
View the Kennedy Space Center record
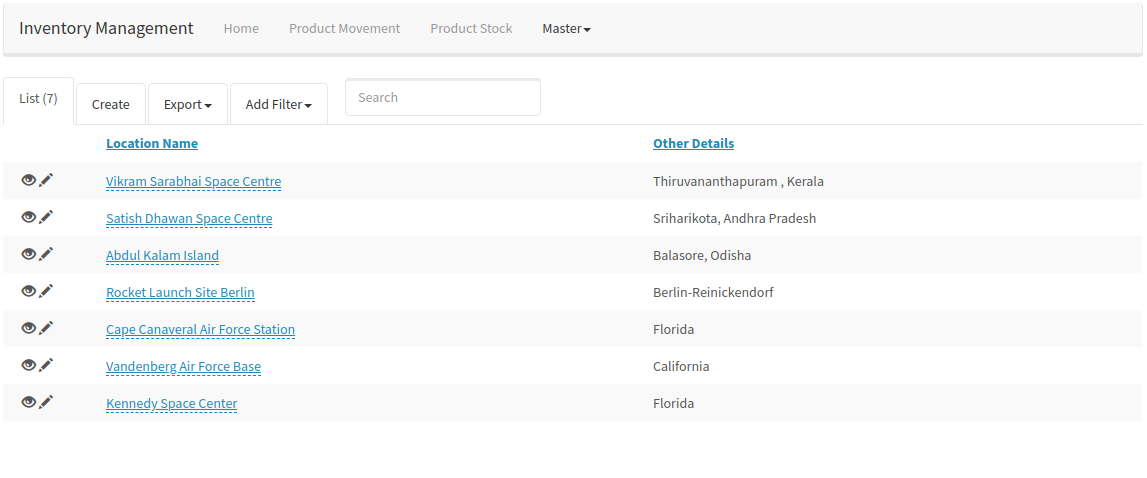click(x=29, y=402)
